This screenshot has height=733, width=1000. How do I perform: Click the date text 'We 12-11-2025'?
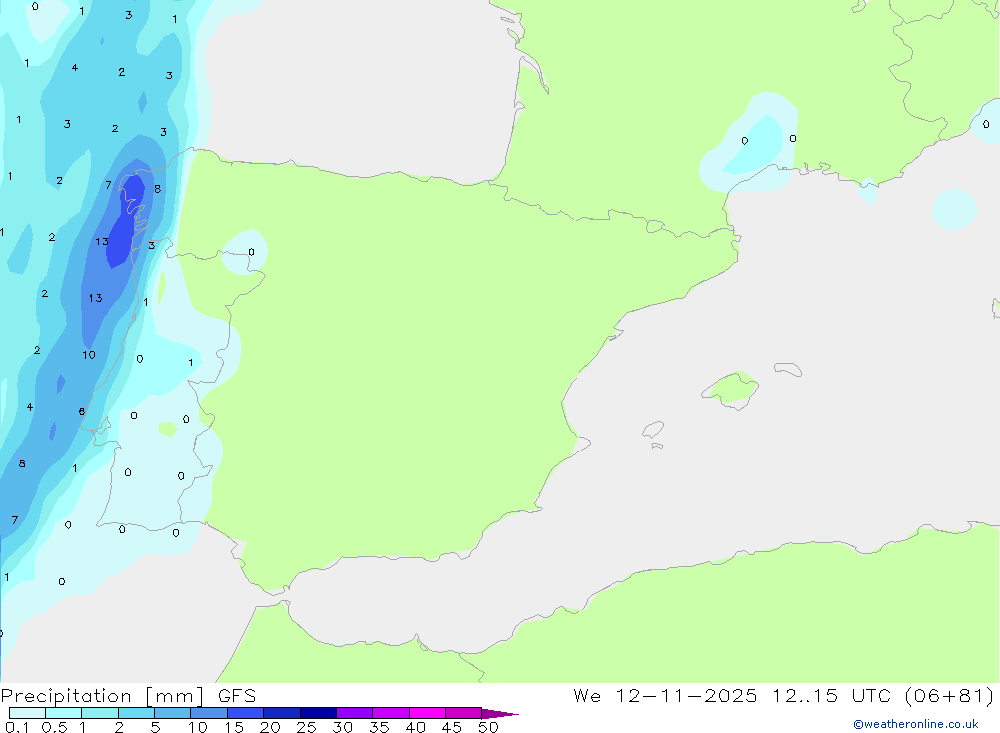(x=665, y=696)
